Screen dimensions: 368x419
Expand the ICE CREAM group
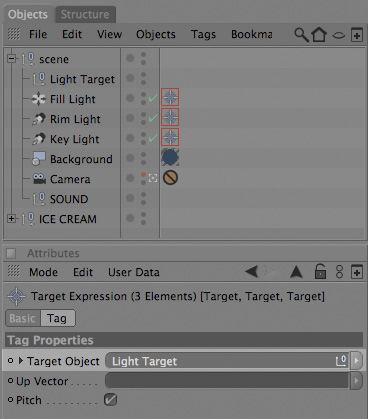pos(11,219)
